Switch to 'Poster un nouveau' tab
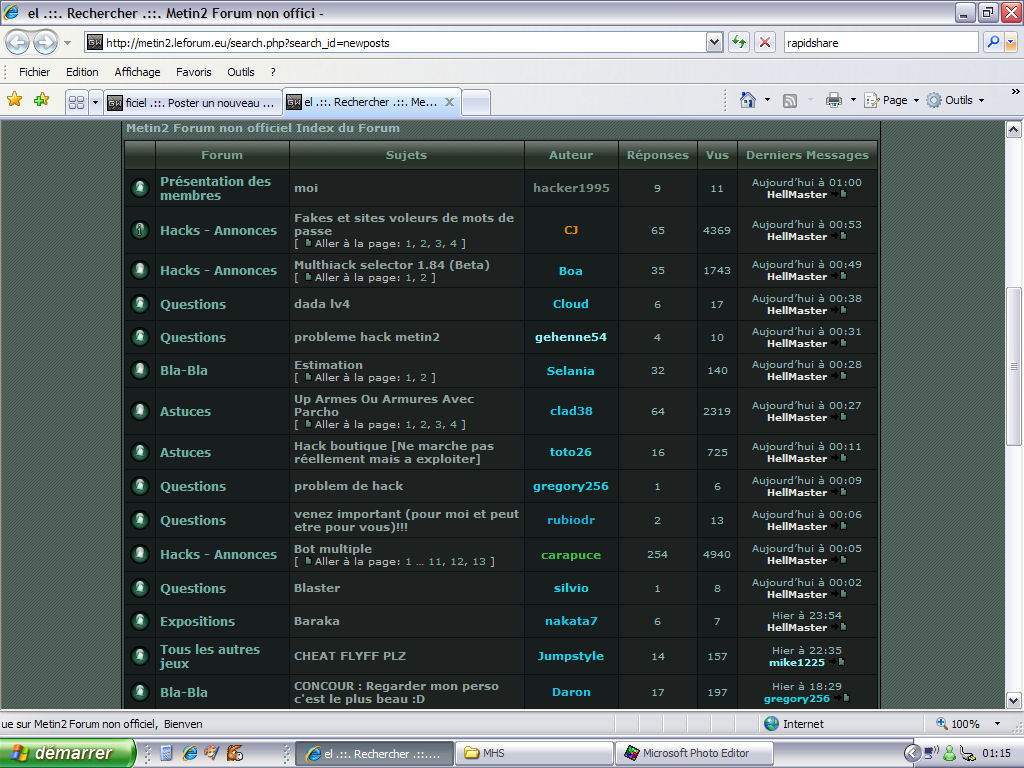 pyautogui.click(x=193, y=103)
